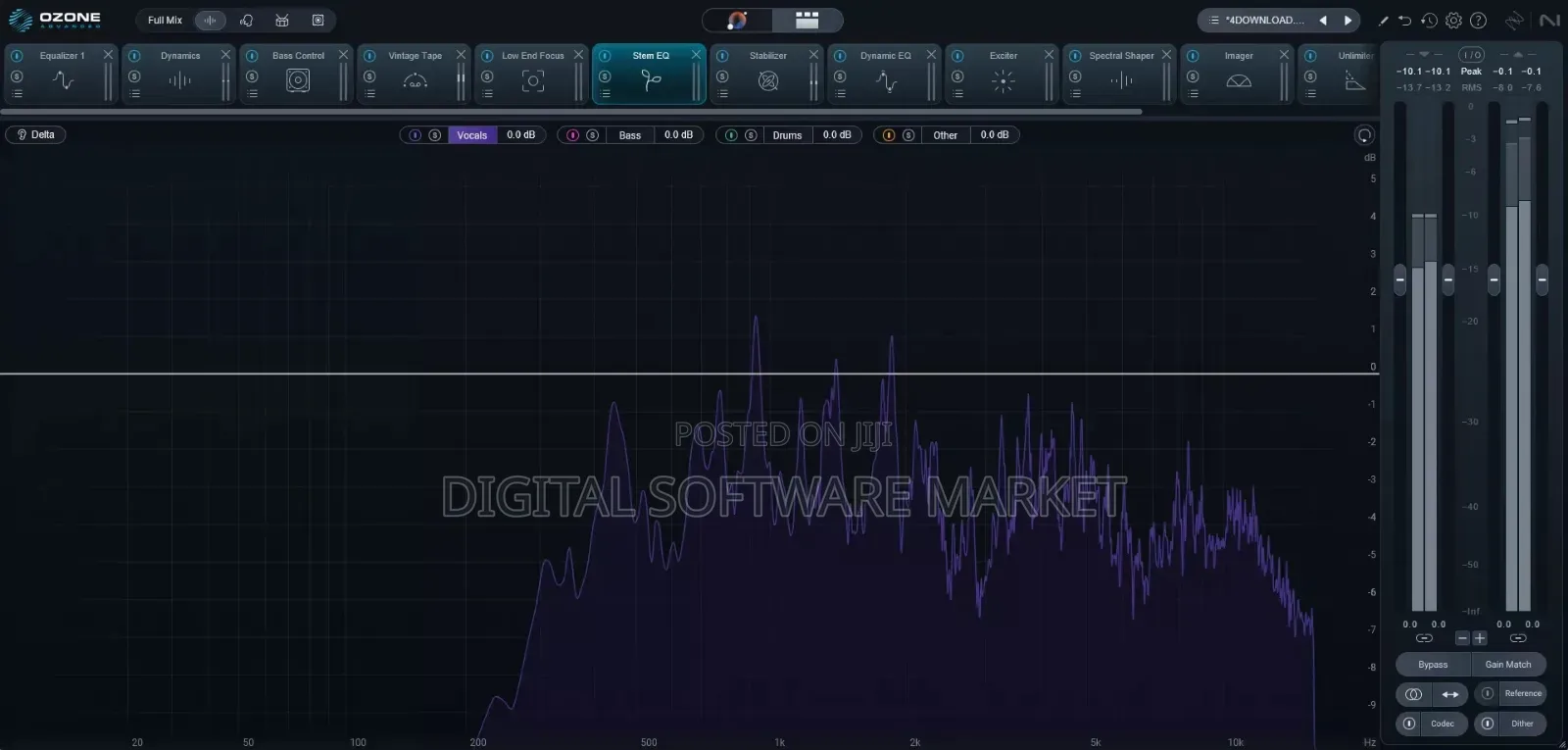Select the bass speaker target icon

[318, 20]
